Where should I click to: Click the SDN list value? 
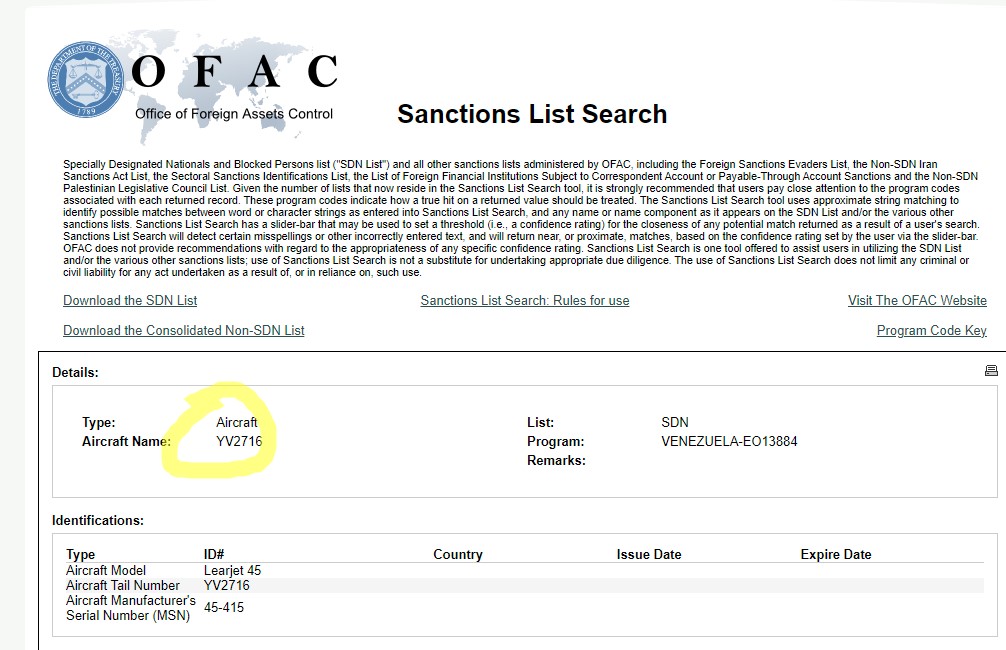click(675, 422)
